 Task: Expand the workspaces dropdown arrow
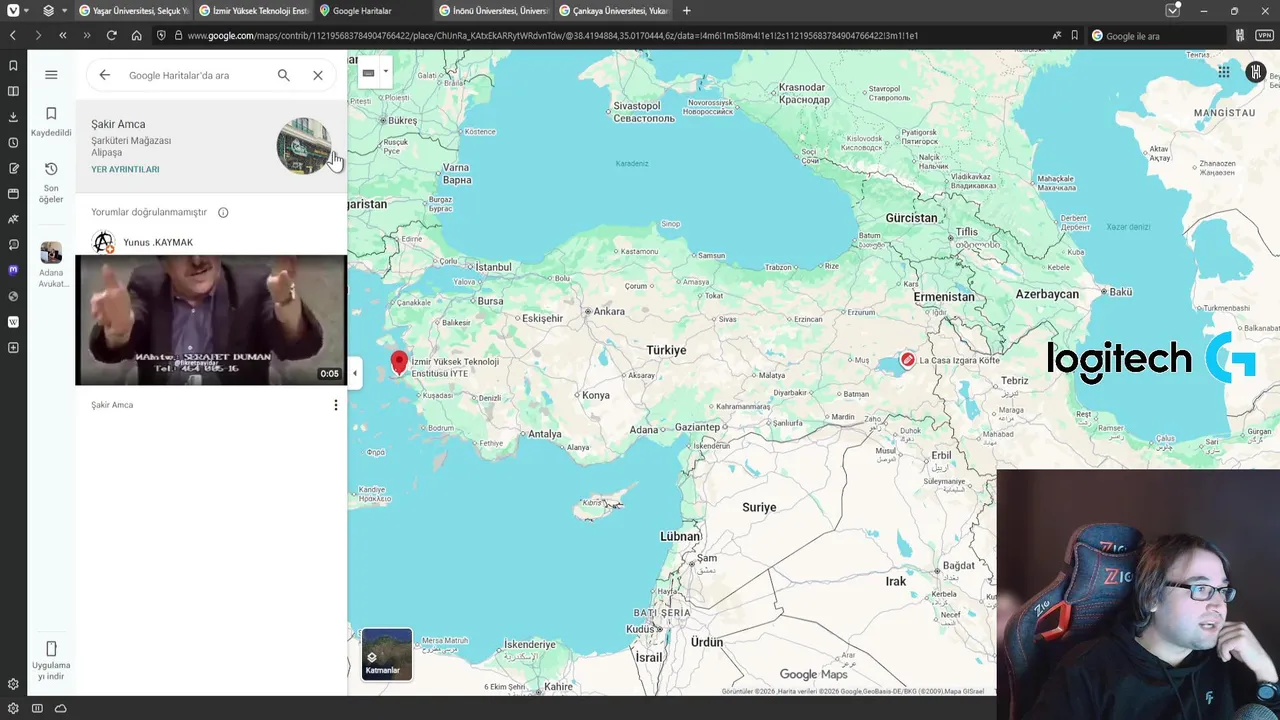pos(65,11)
